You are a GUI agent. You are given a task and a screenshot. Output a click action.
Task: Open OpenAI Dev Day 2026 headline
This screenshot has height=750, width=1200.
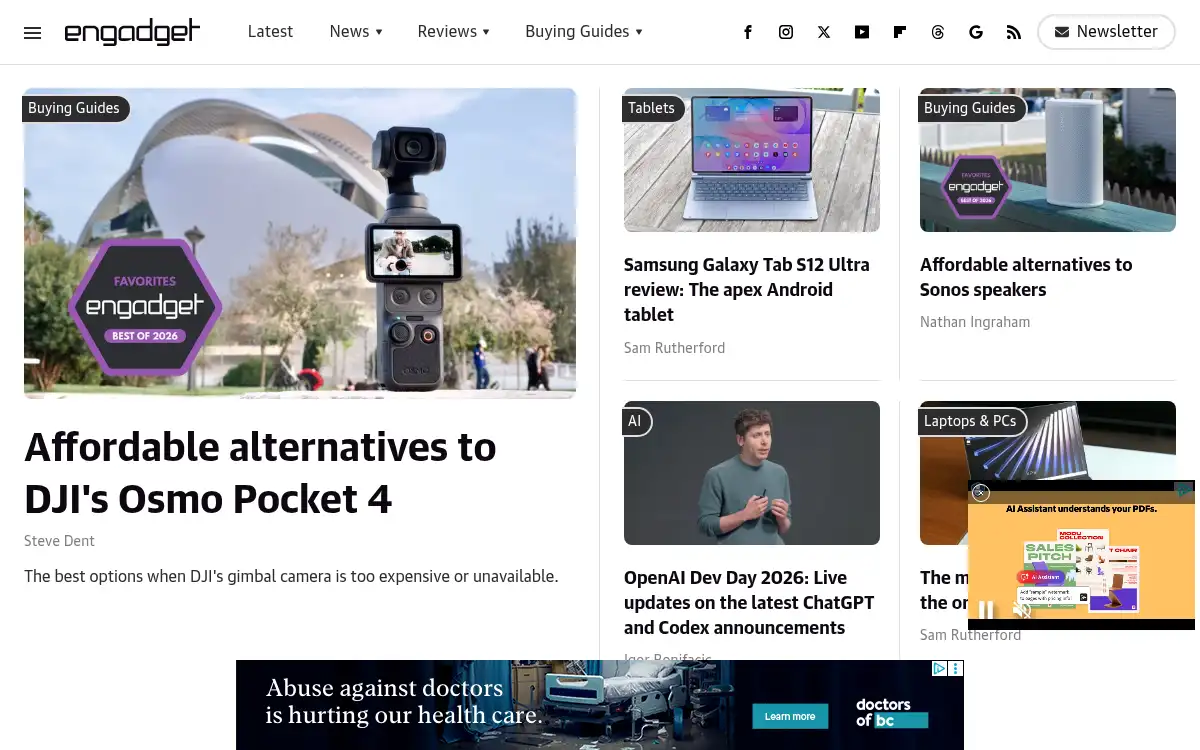(x=749, y=603)
